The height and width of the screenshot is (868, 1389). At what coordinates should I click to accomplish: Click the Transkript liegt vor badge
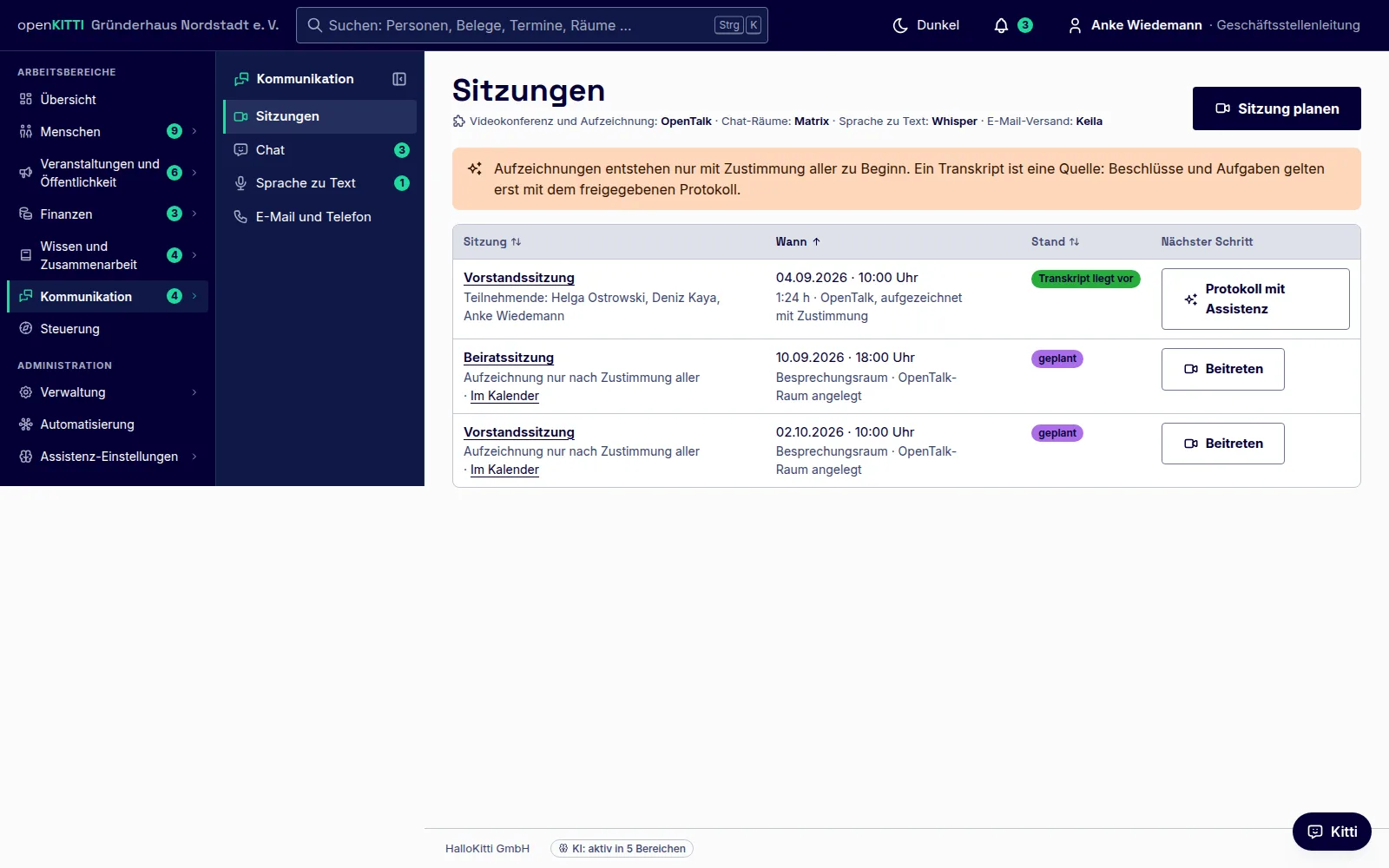1085,279
